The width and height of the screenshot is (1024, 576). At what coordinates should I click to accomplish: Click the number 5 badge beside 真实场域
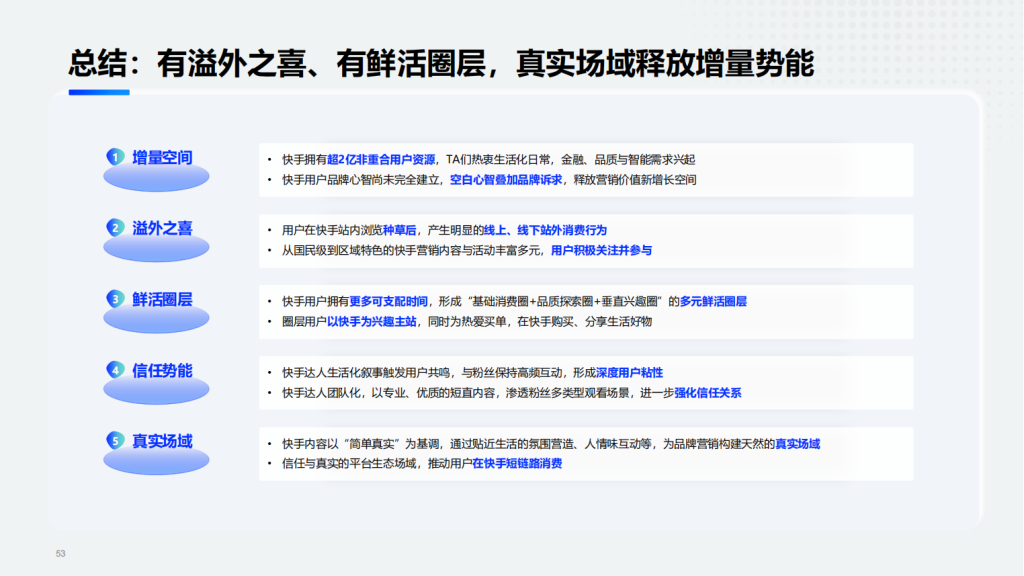pyautogui.click(x=115, y=440)
